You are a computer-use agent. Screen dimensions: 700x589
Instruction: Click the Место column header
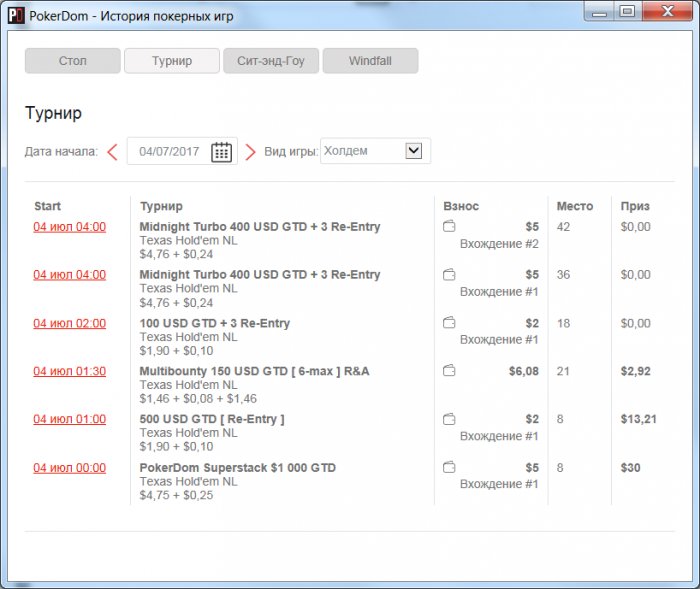[x=575, y=206]
